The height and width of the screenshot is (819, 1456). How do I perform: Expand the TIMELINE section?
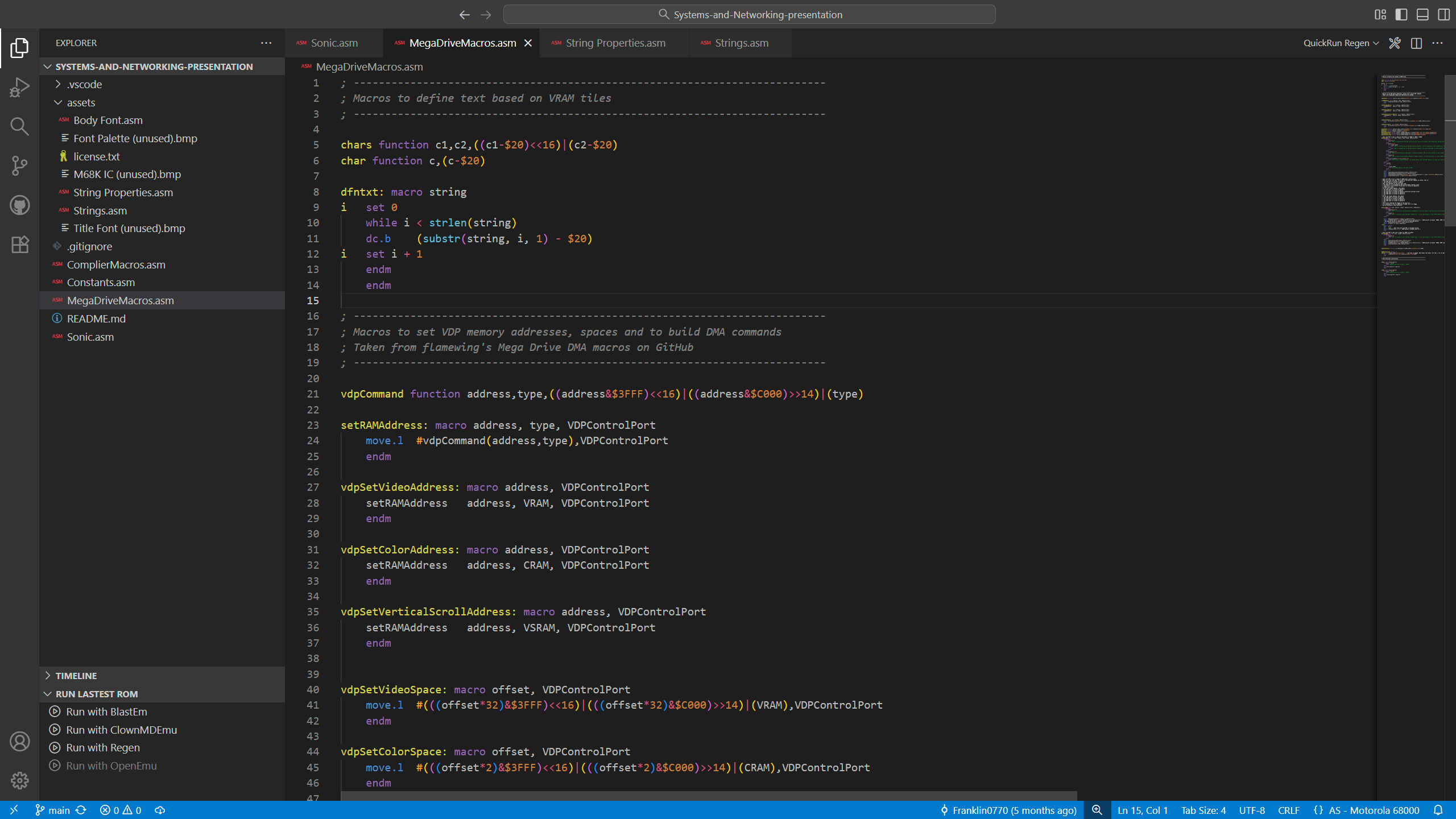76,676
